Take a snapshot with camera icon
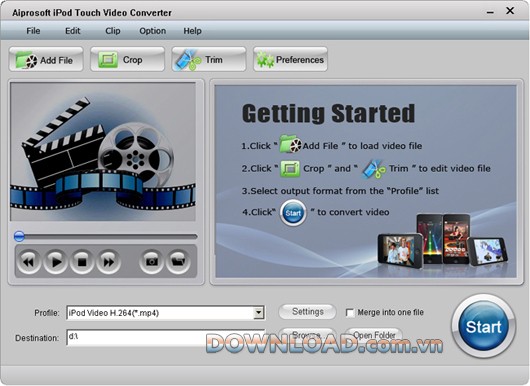The width and height of the screenshot is (530, 386). [x=151, y=261]
